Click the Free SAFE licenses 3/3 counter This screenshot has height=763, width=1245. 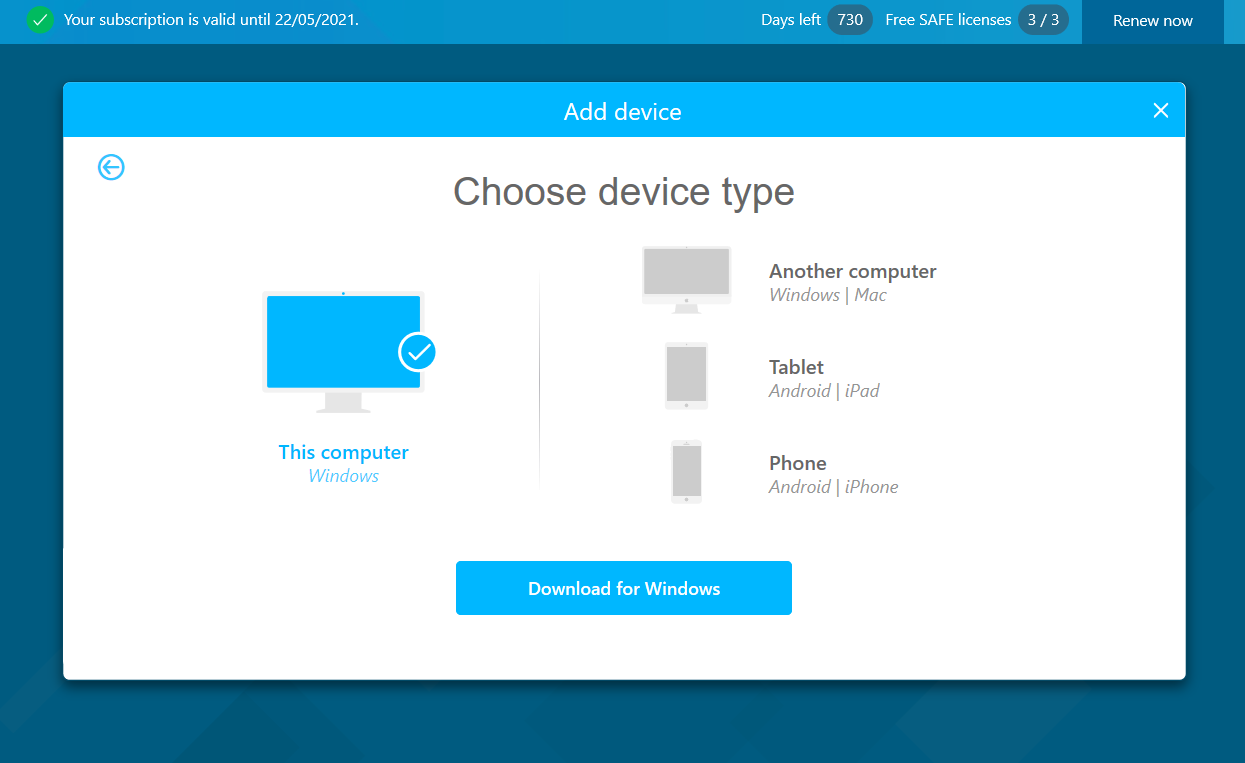point(1043,19)
